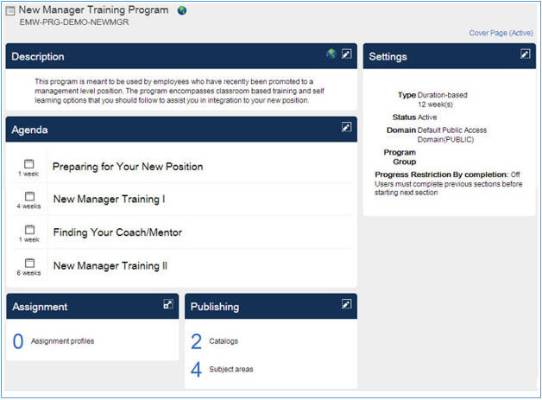The image size is (542, 400).
Task: Click the globe translate icon in Description header
Action: (x=331, y=54)
